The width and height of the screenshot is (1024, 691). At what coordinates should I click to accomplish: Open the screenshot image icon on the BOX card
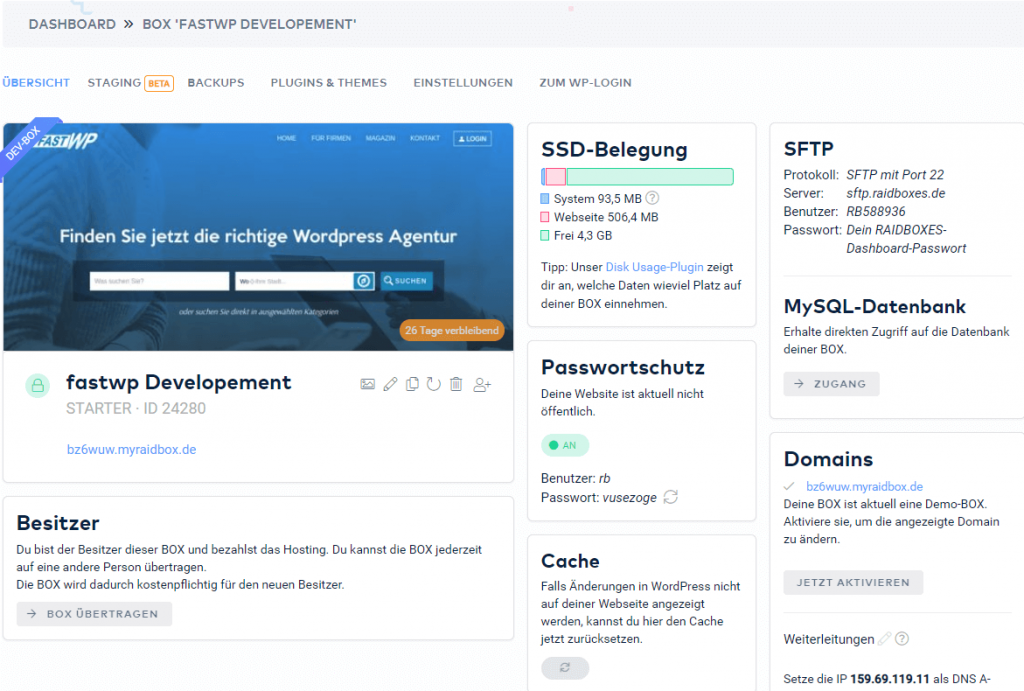pyautogui.click(x=367, y=383)
